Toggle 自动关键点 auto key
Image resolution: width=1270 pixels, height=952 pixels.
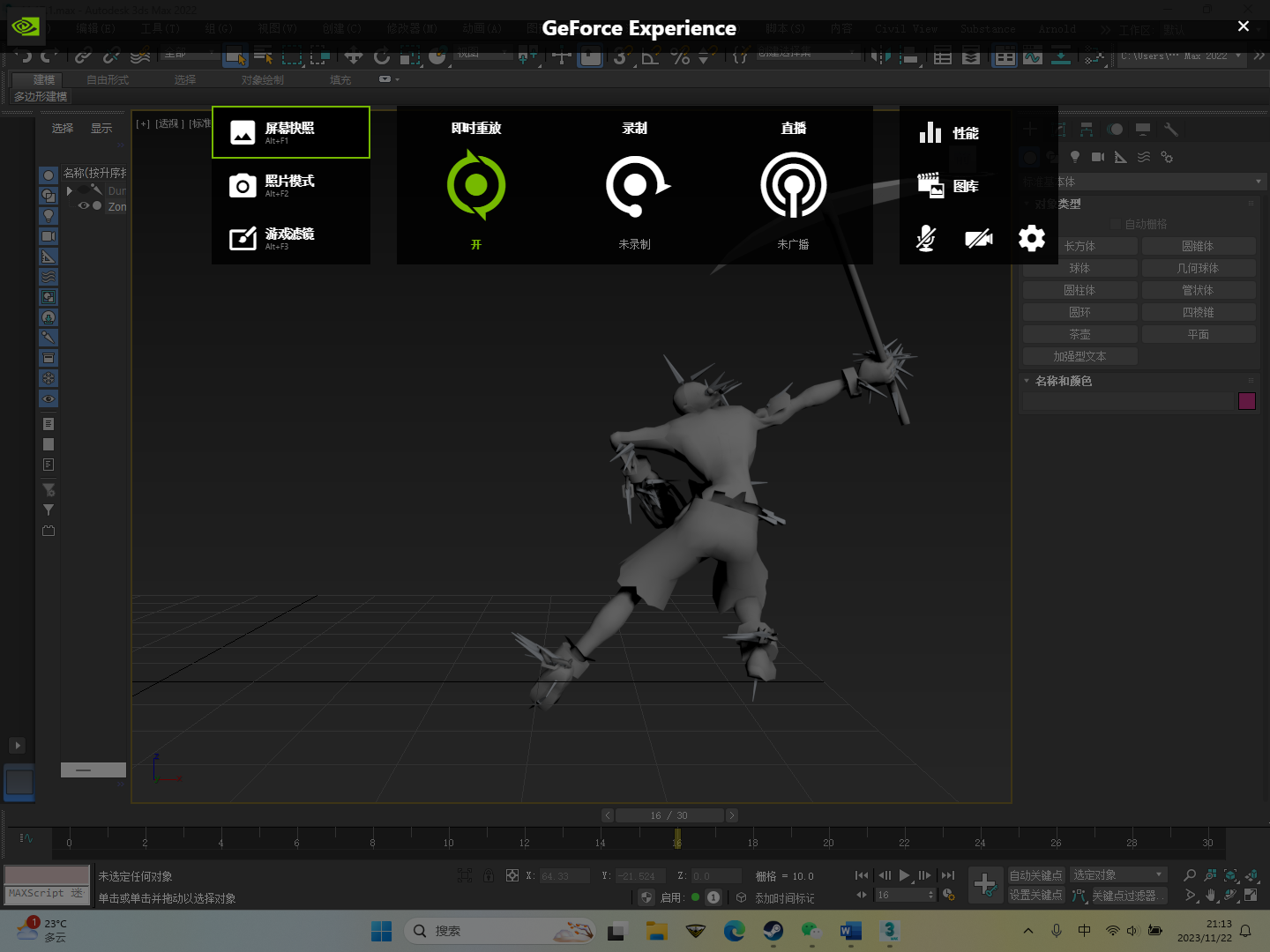point(1036,874)
